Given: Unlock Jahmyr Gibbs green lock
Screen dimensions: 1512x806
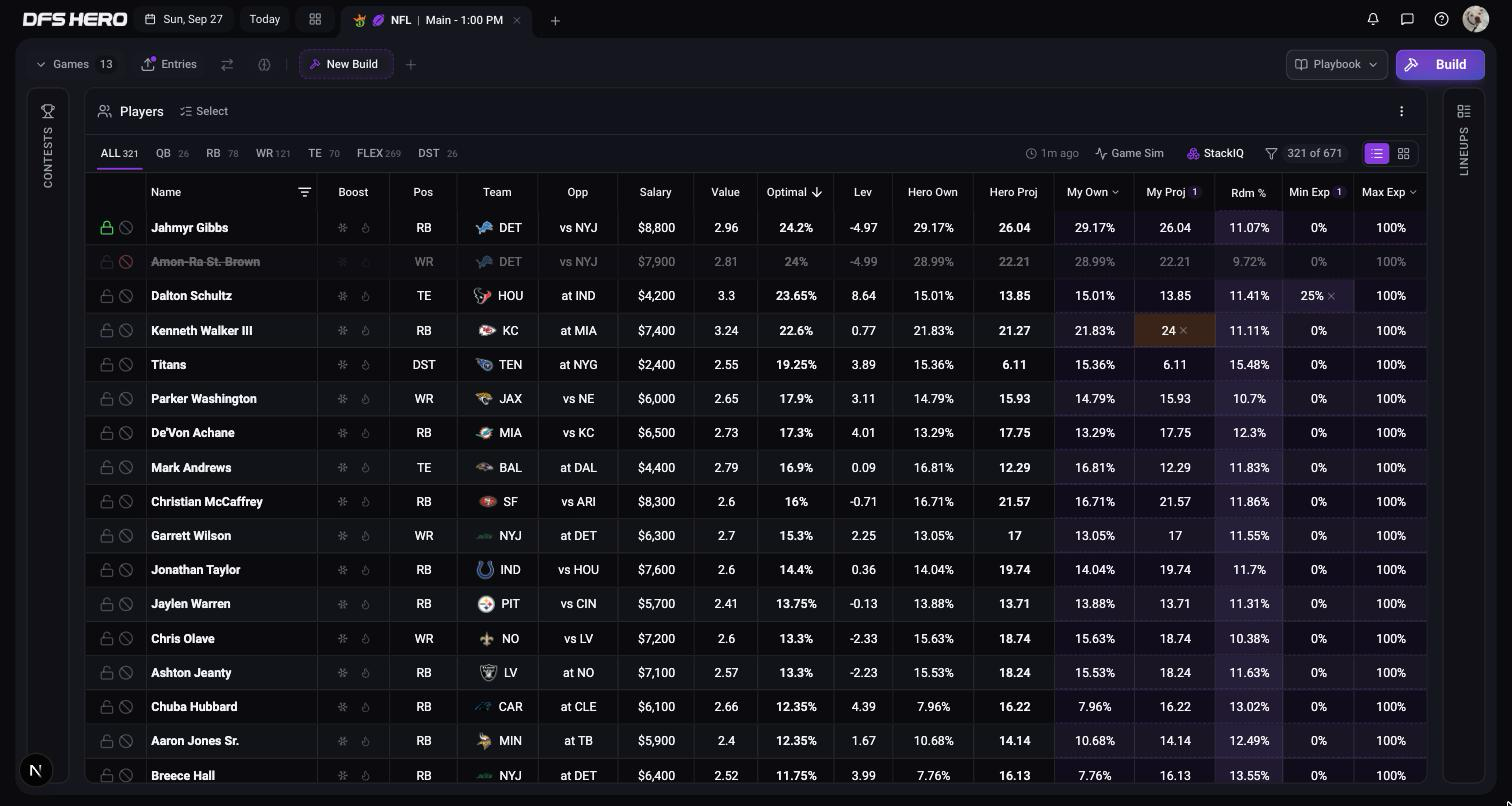Looking at the screenshot, I should coord(106,228).
